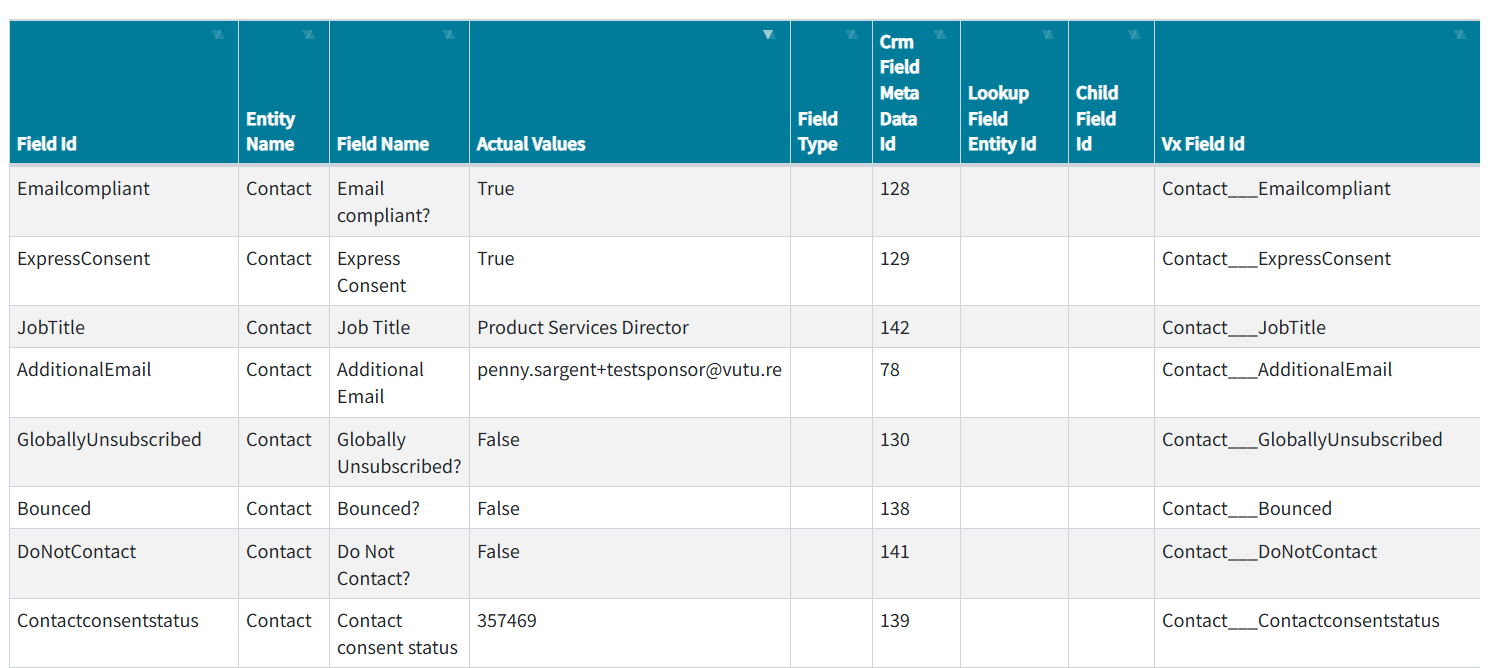1493x668 pixels.
Task: Select the Emailcompliant field id cell
Action: click(83, 189)
